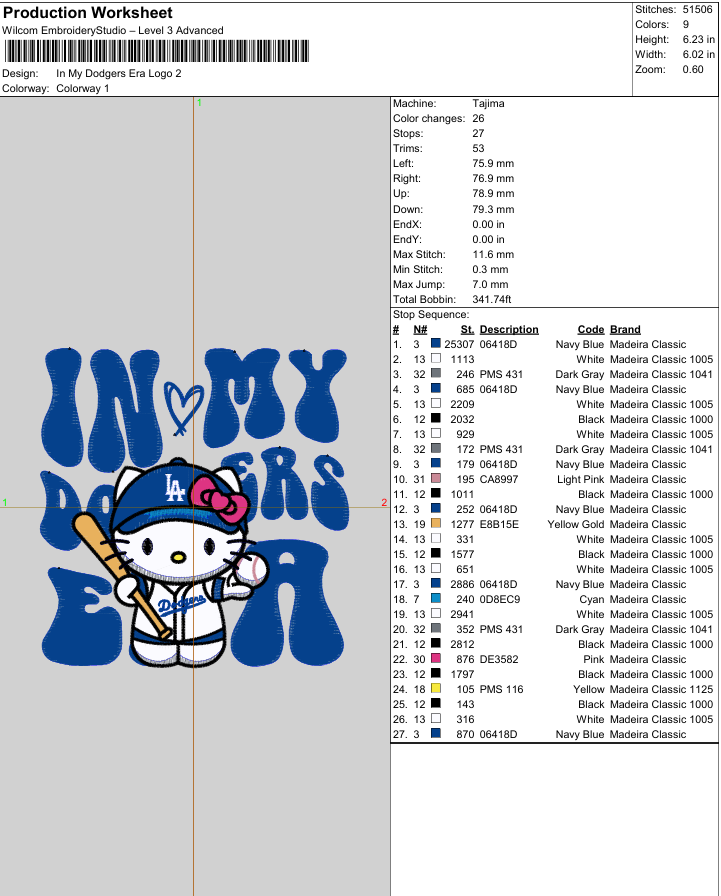Screen dimensions: 721x896
Task: Pick the Pink DE3582 swatch in stop 22
Action: 436,659
